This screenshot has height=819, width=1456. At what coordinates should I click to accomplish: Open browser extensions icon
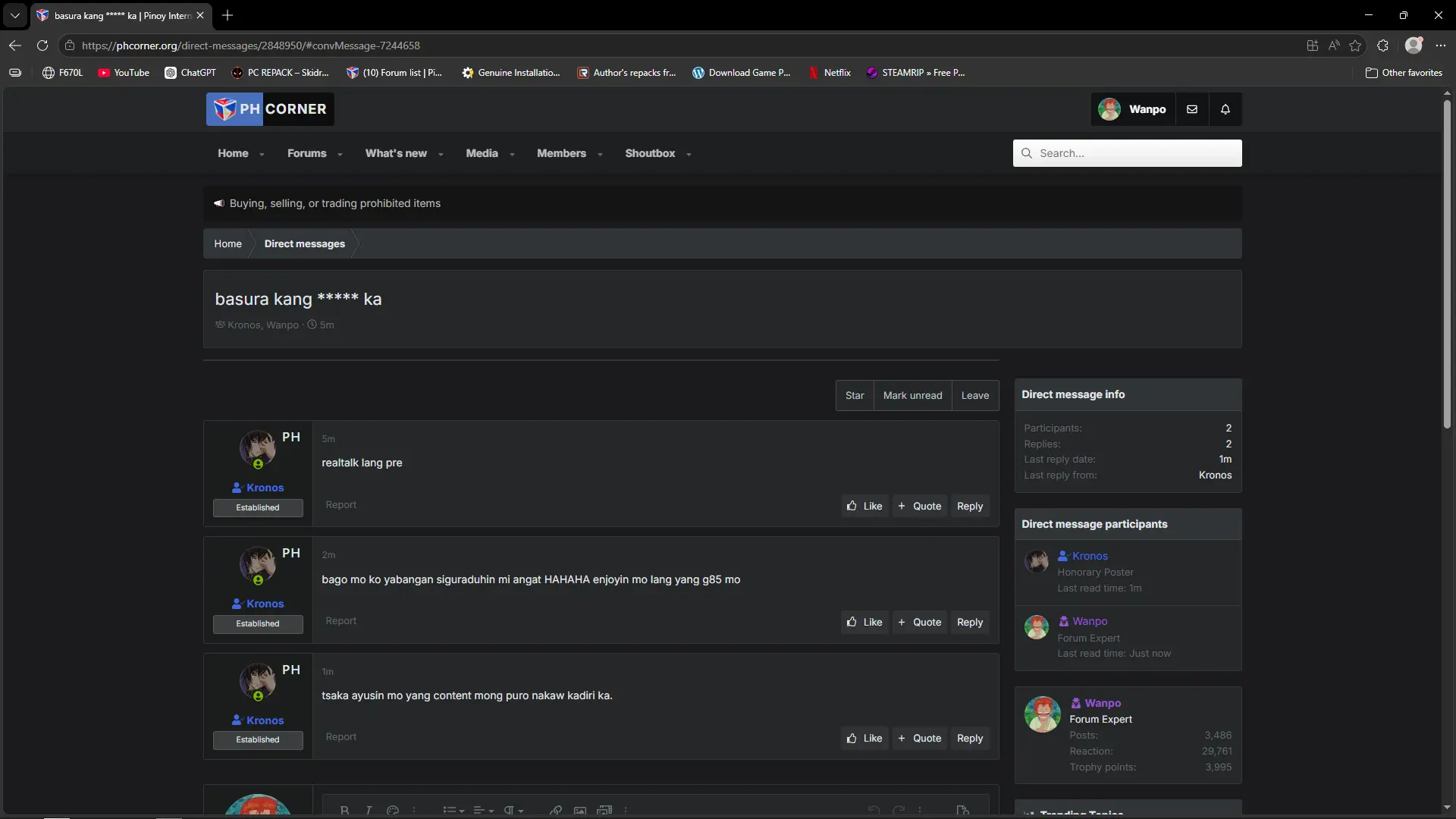click(1382, 45)
